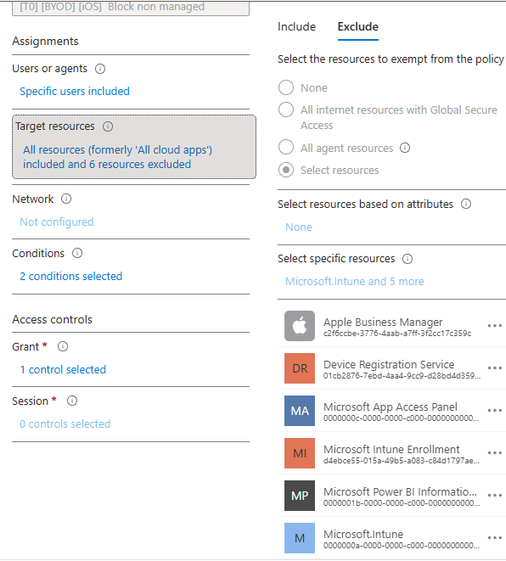
Task: Click the Device Registration Service ID 01cb2876-7ebd
Action: click(x=402, y=376)
